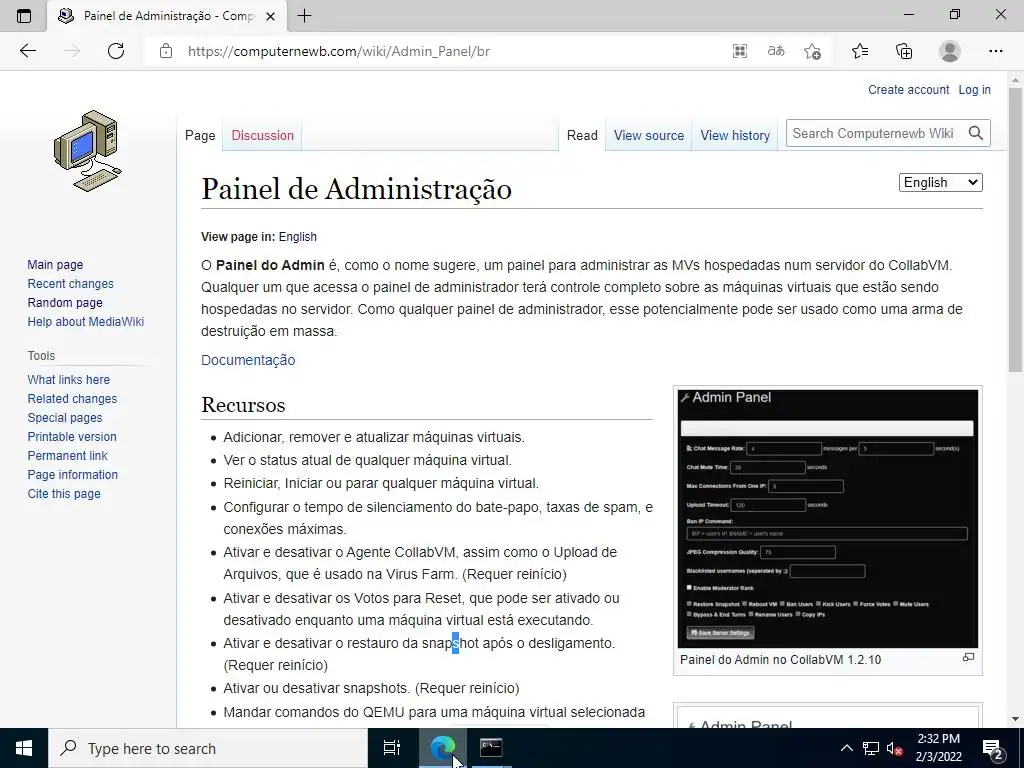Click the muted volume tray icon
This screenshot has width=1024, height=768.
click(x=894, y=748)
